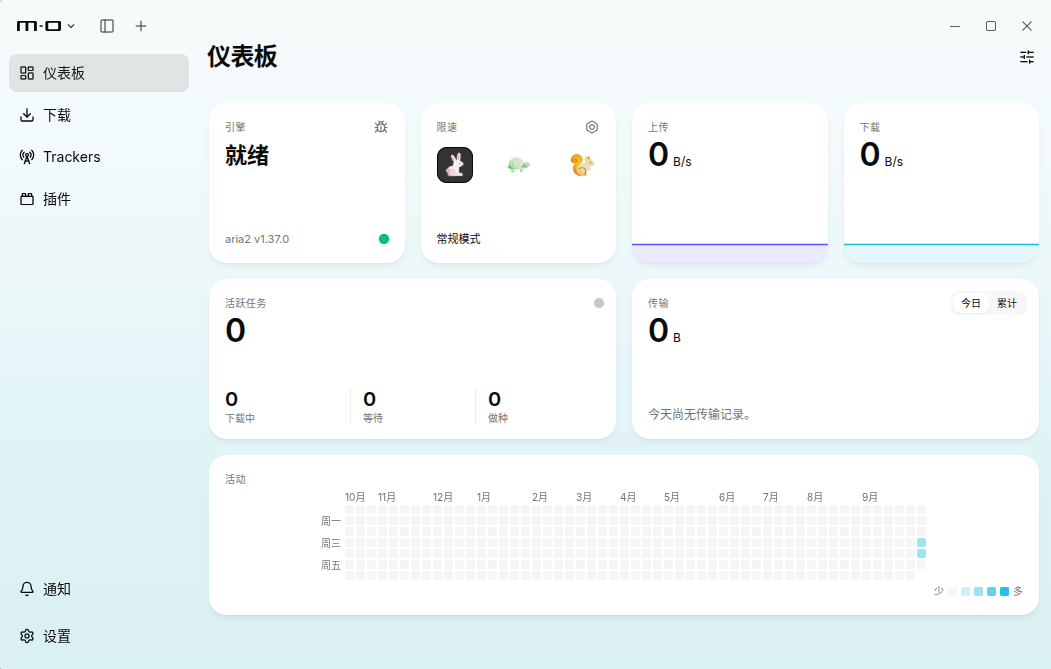The width and height of the screenshot is (1051, 669).
Task: Click the 9月 month label in activity
Action: coord(870,497)
